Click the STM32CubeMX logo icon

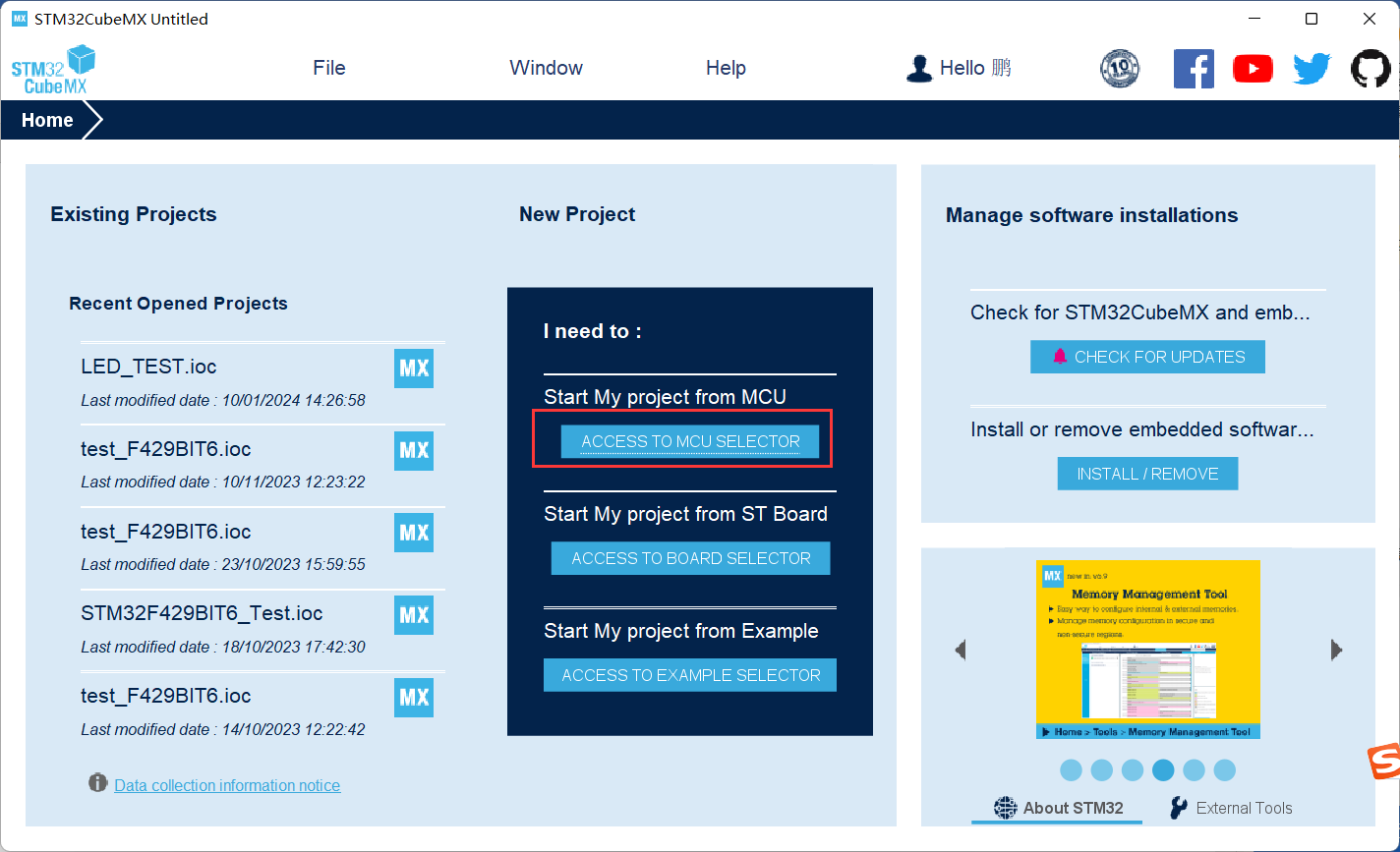coord(53,69)
